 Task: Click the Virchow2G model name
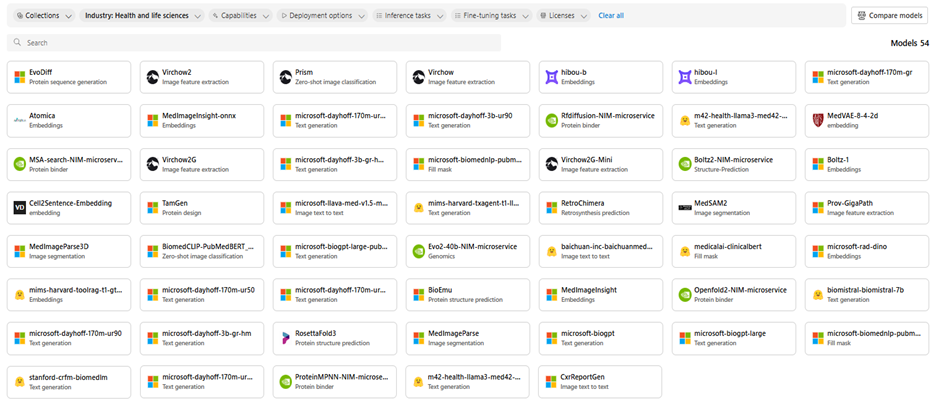[x=178, y=160]
